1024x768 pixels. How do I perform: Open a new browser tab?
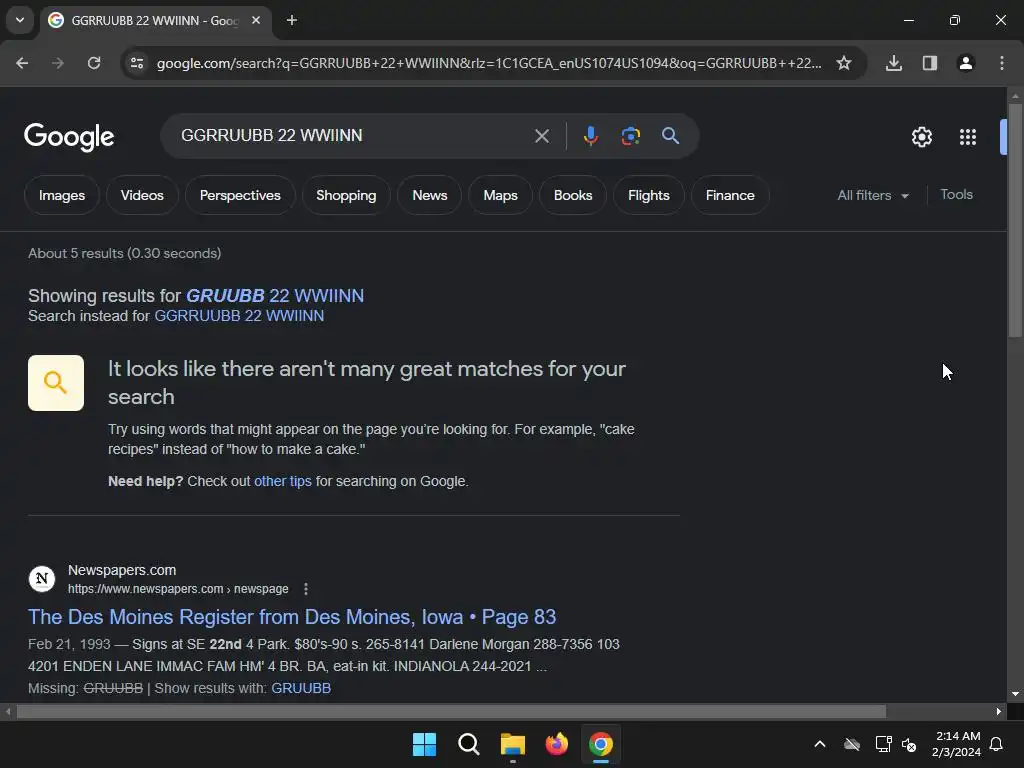click(x=292, y=20)
